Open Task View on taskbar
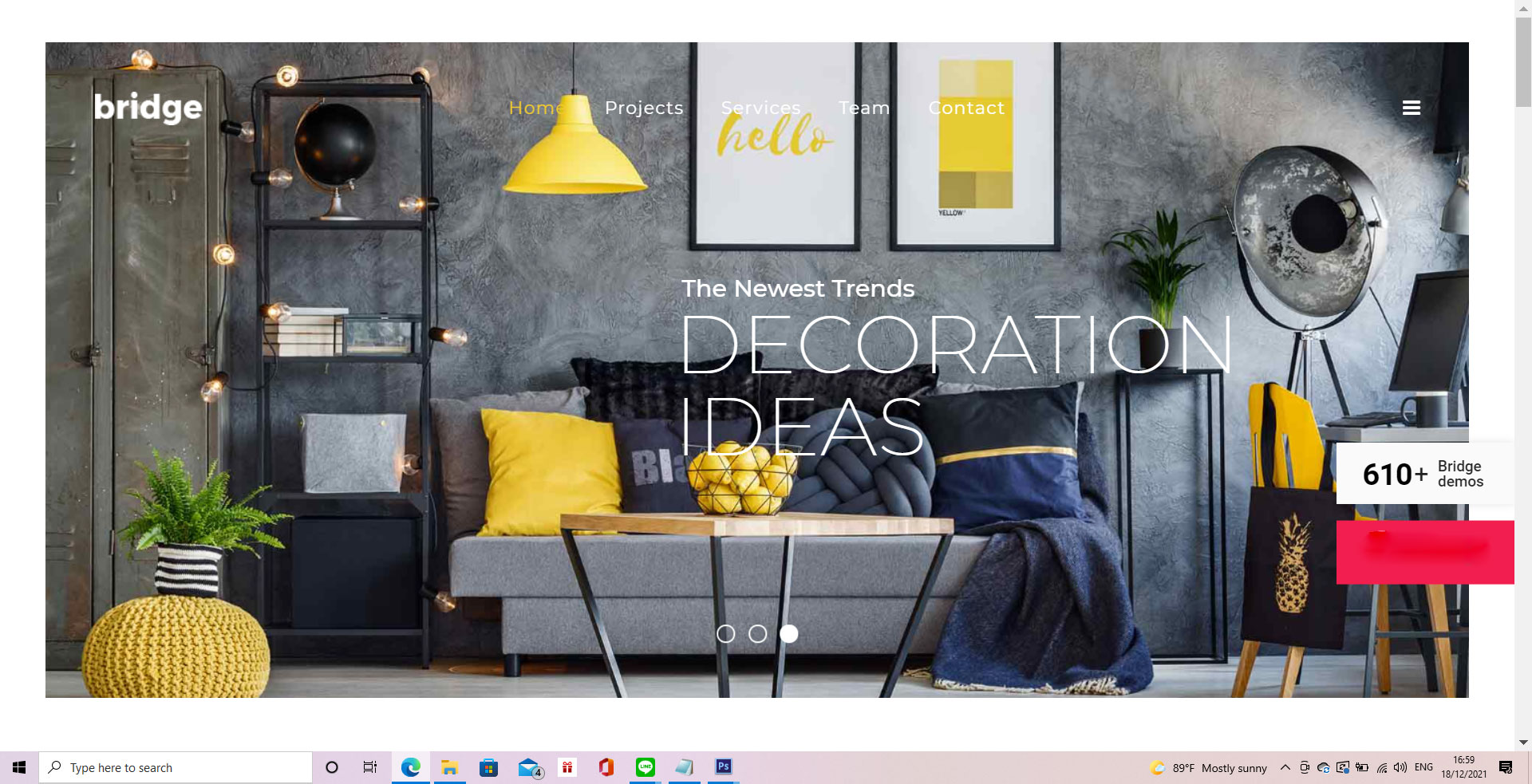This screenshot has height=784, width=1532. 370,767
